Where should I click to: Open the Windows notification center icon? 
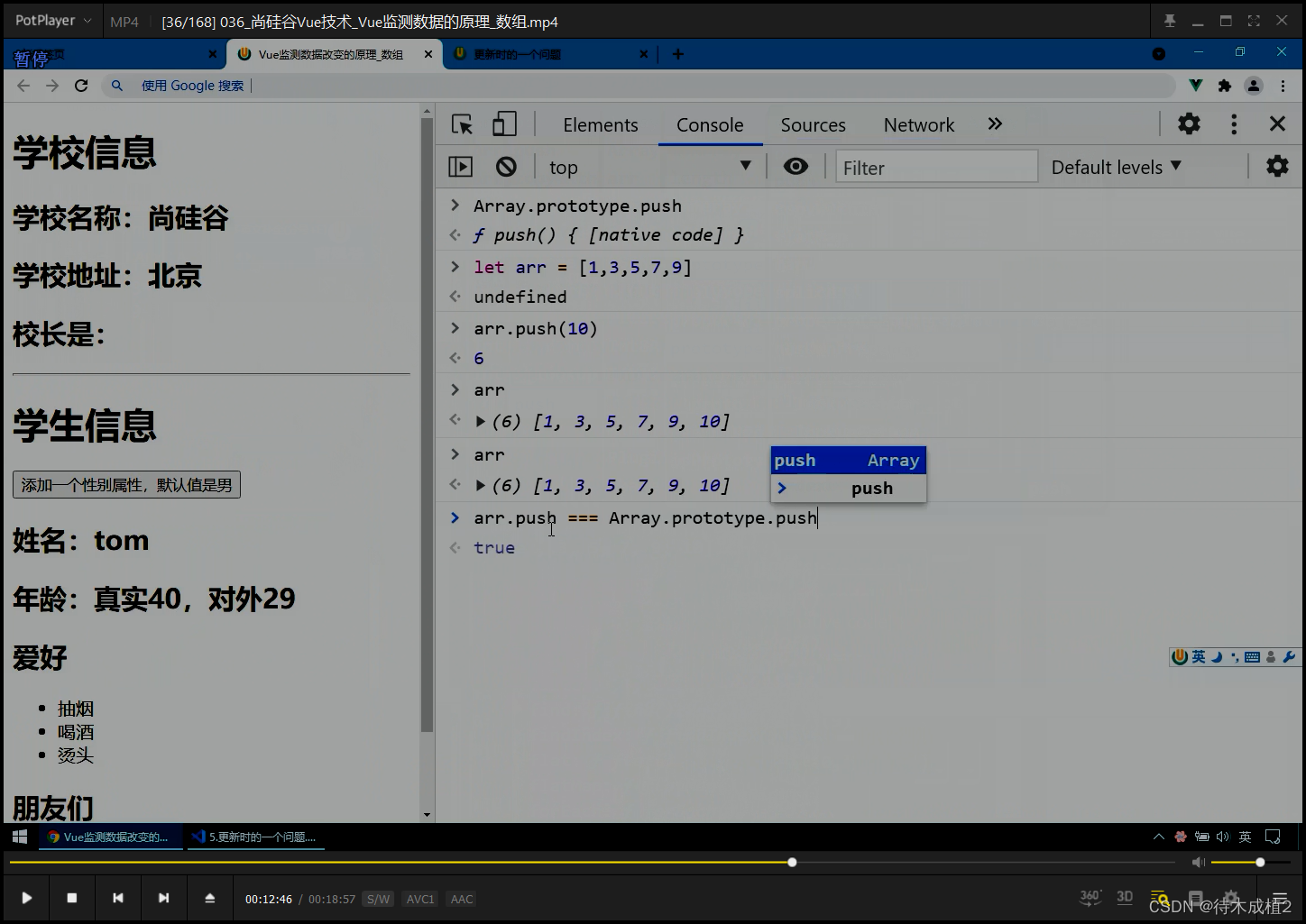click(1273, 837)
